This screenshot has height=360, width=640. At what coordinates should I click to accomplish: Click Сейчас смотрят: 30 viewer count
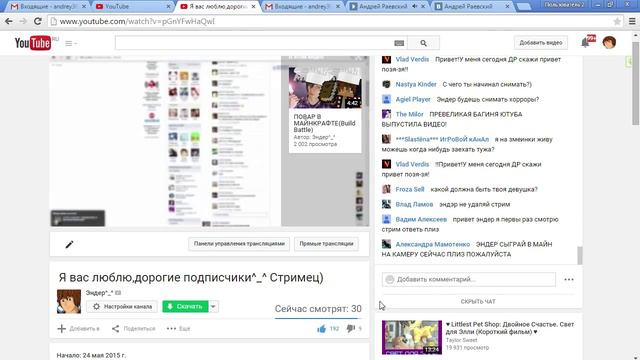point(318,309)
